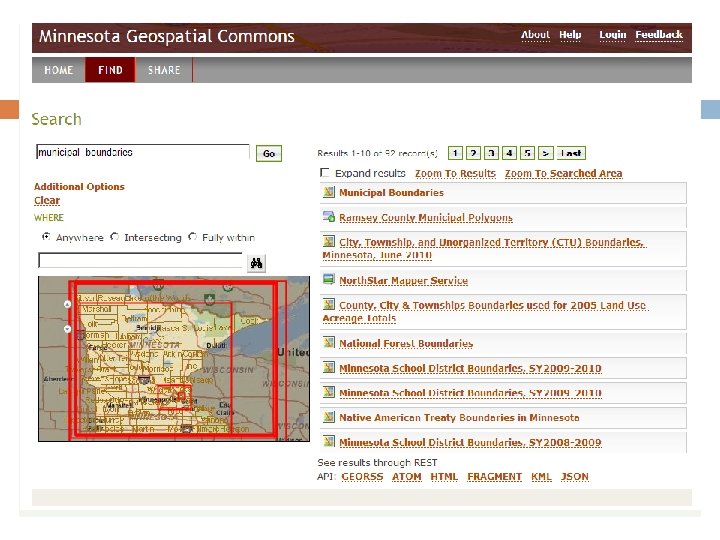Open County, City & Townships Boundaries result
The width and height of the screenshot is (720, 540).
[485, 311]
